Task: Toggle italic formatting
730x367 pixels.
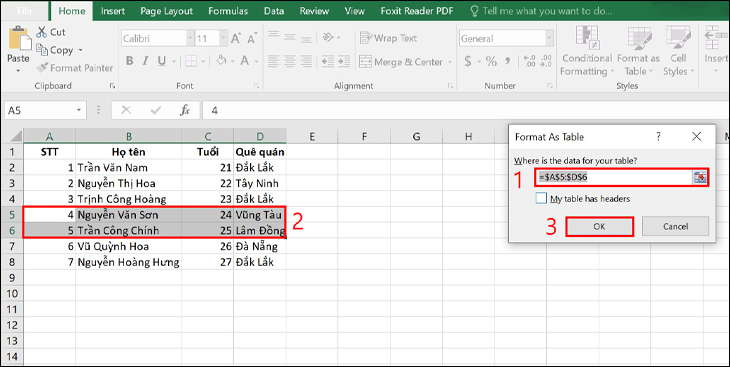Action: pyautogui.click(x=145, y=61)
